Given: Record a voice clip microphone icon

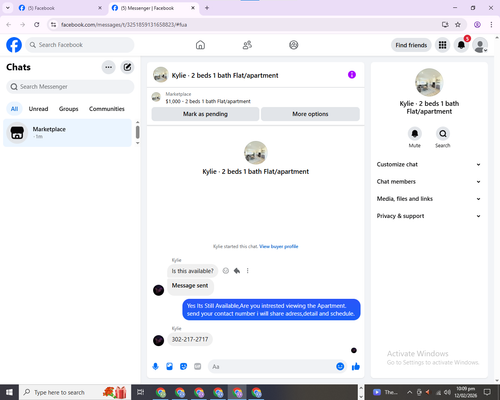Looking at the screenshot, I should [x=155, y=367].
